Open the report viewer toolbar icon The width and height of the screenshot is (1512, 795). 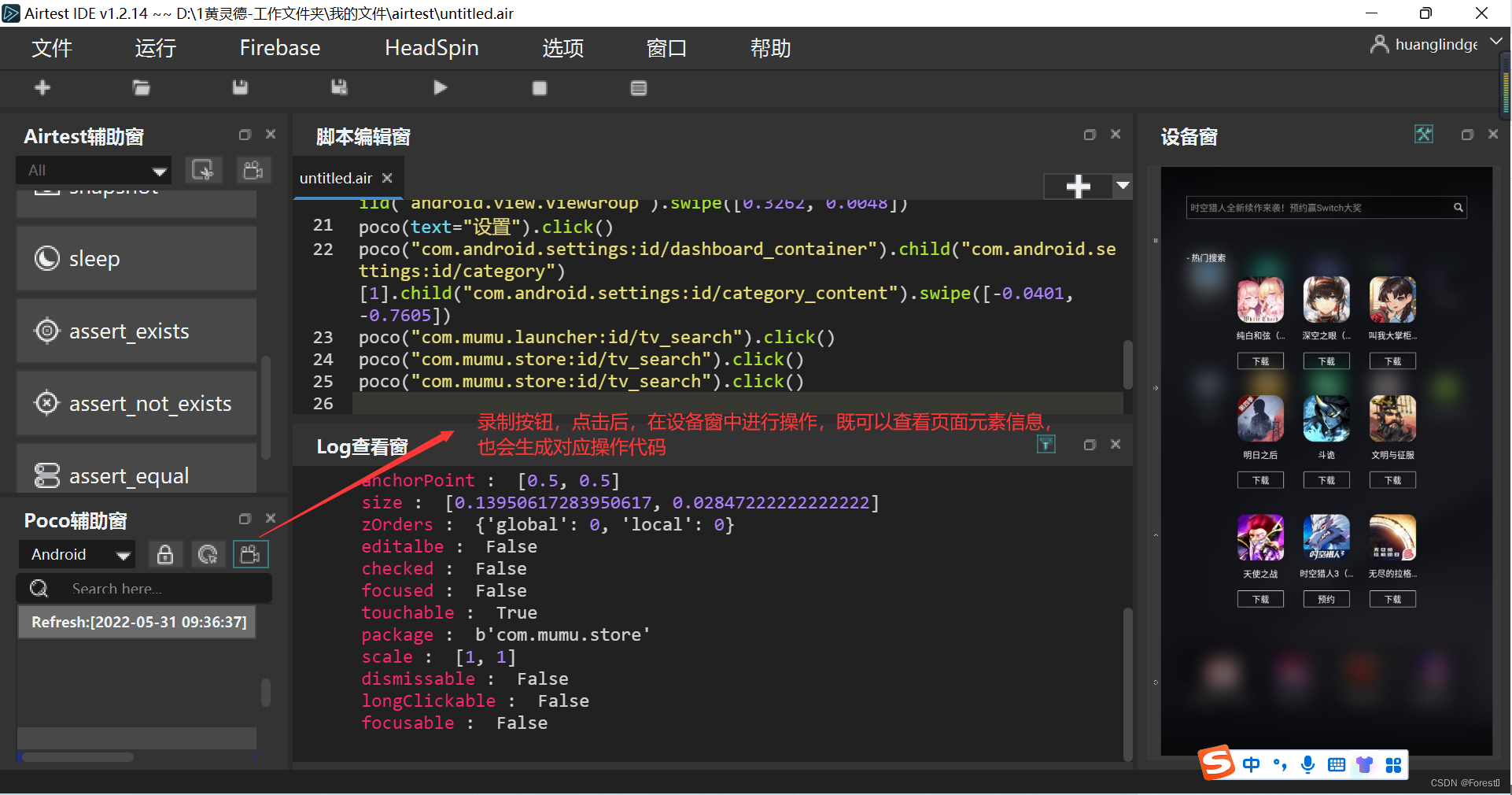click(x=639, y=88)
